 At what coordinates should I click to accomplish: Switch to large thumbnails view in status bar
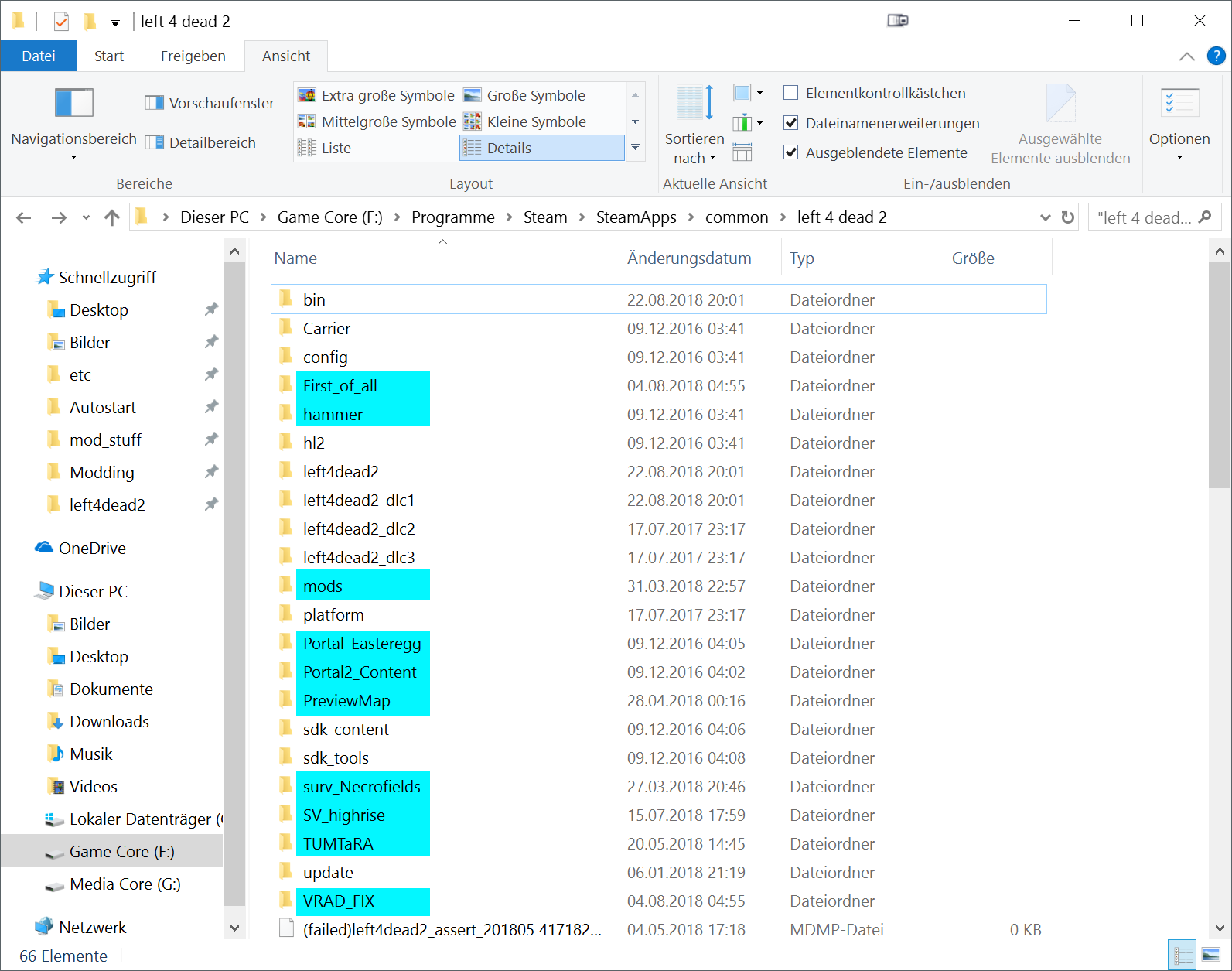click(1211, 956)
